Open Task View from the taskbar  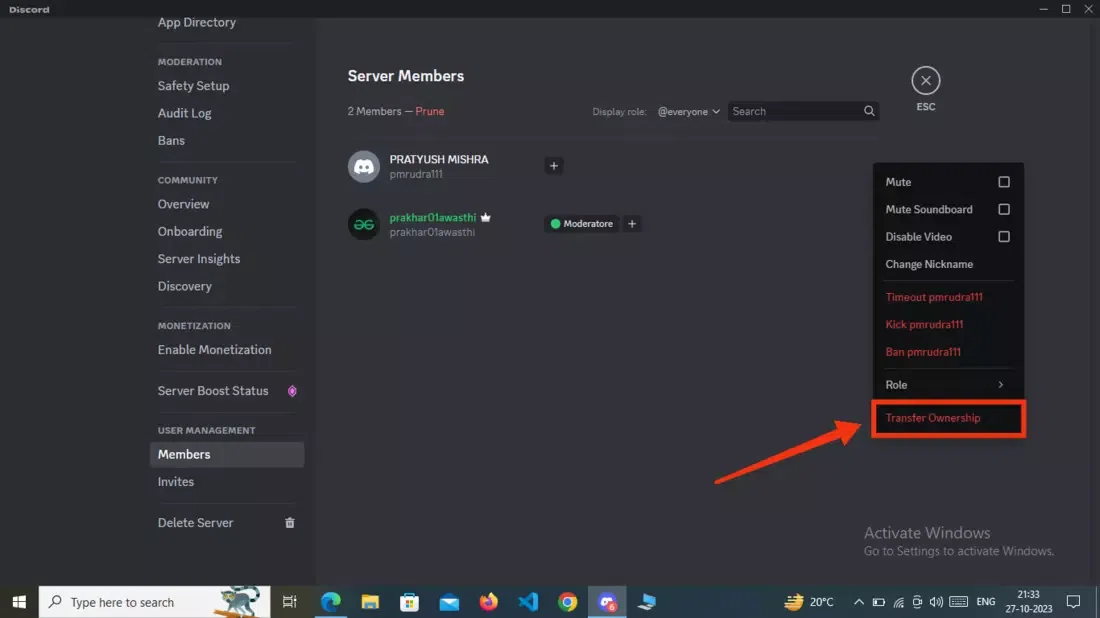tap(289, 602)
